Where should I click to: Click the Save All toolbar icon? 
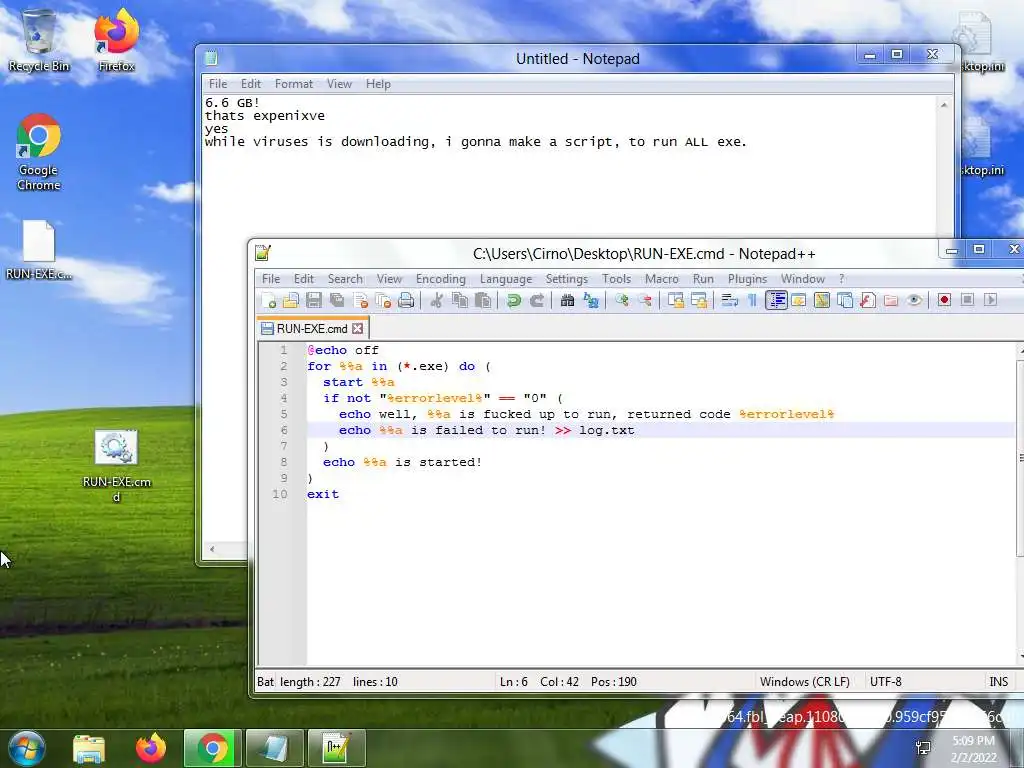337,300
